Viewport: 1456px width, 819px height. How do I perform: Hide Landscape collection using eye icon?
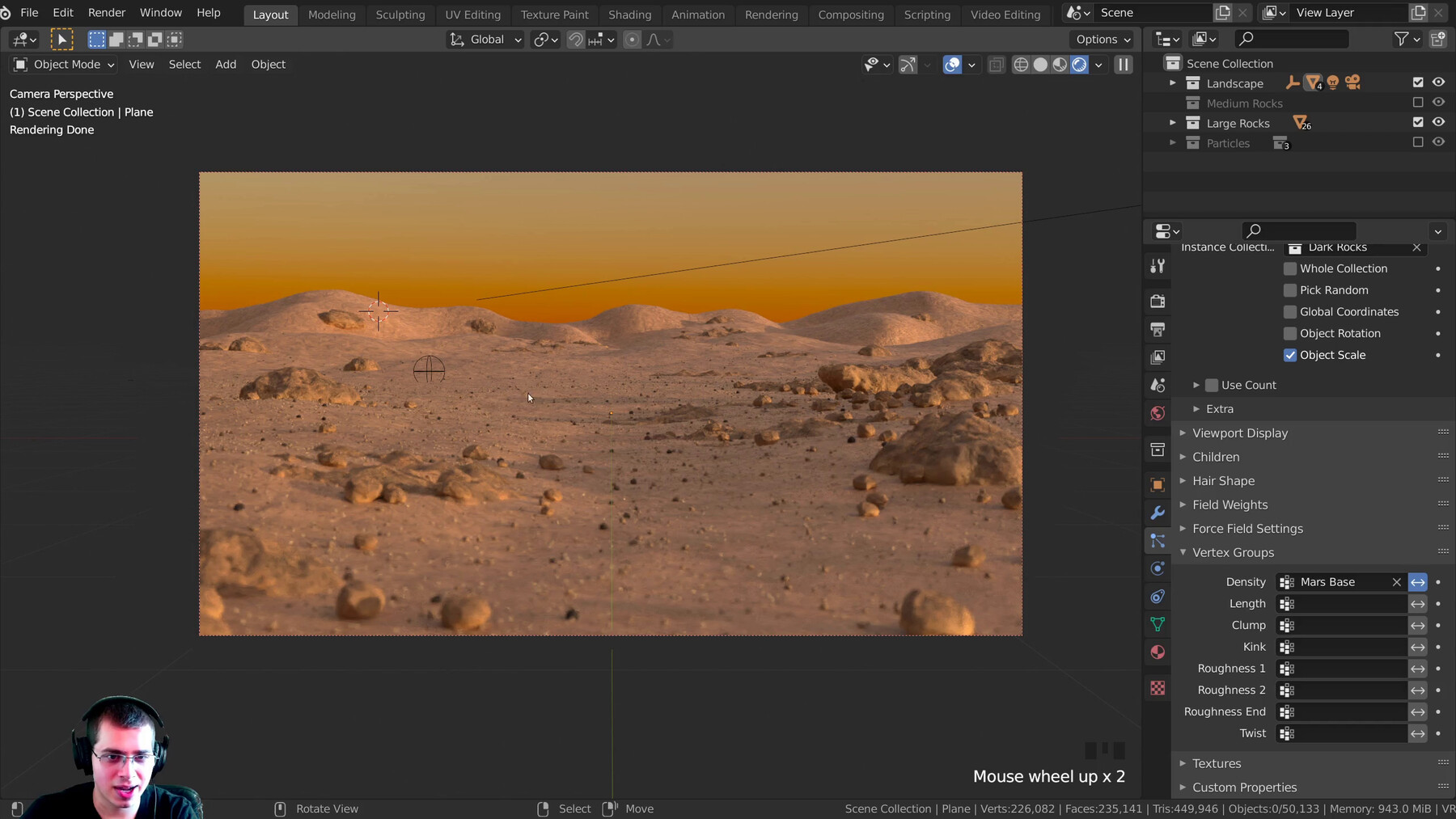(x=1438, y=82)
